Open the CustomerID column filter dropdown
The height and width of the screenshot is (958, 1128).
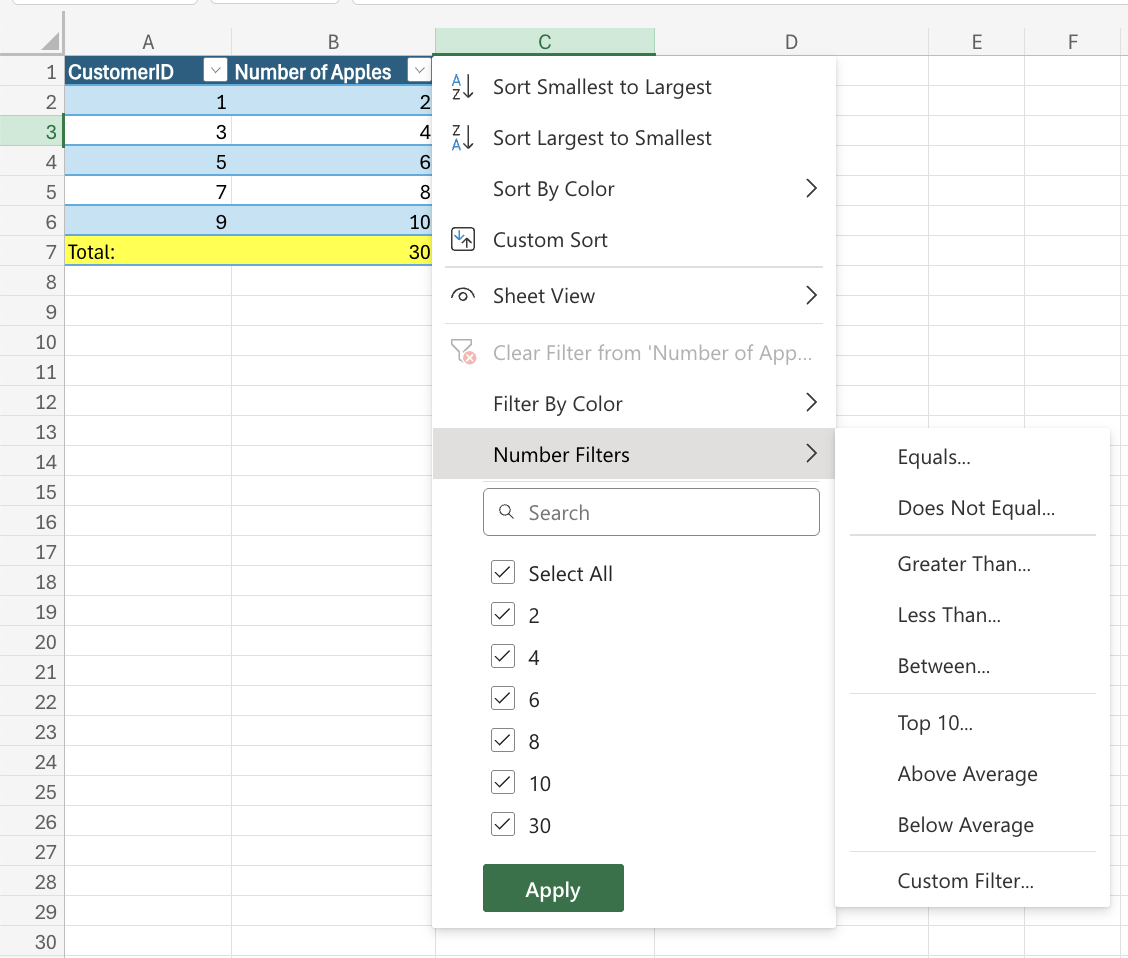click(x=215, y=71)
